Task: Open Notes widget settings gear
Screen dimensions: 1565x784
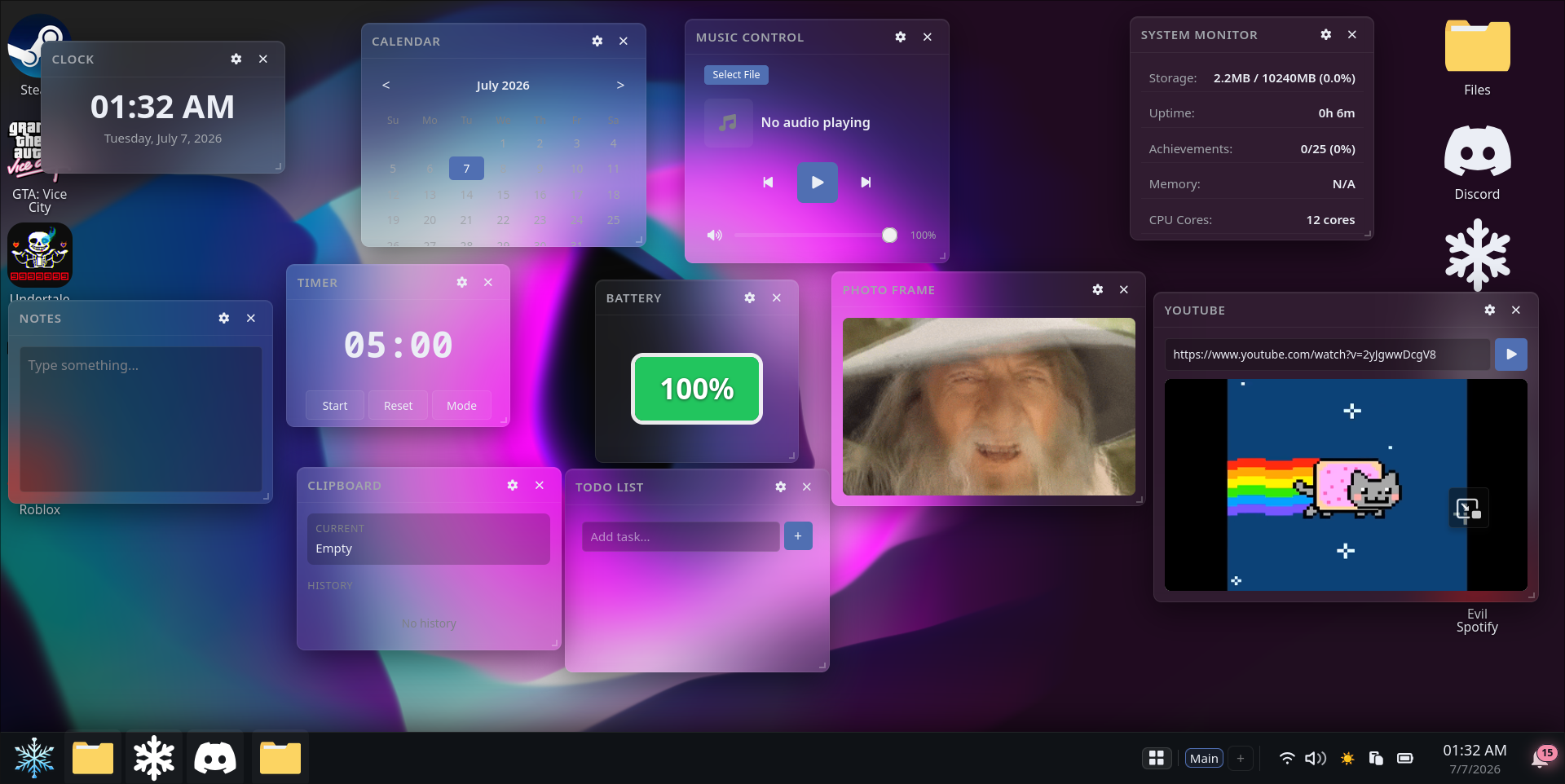Action: pos(224,319)
